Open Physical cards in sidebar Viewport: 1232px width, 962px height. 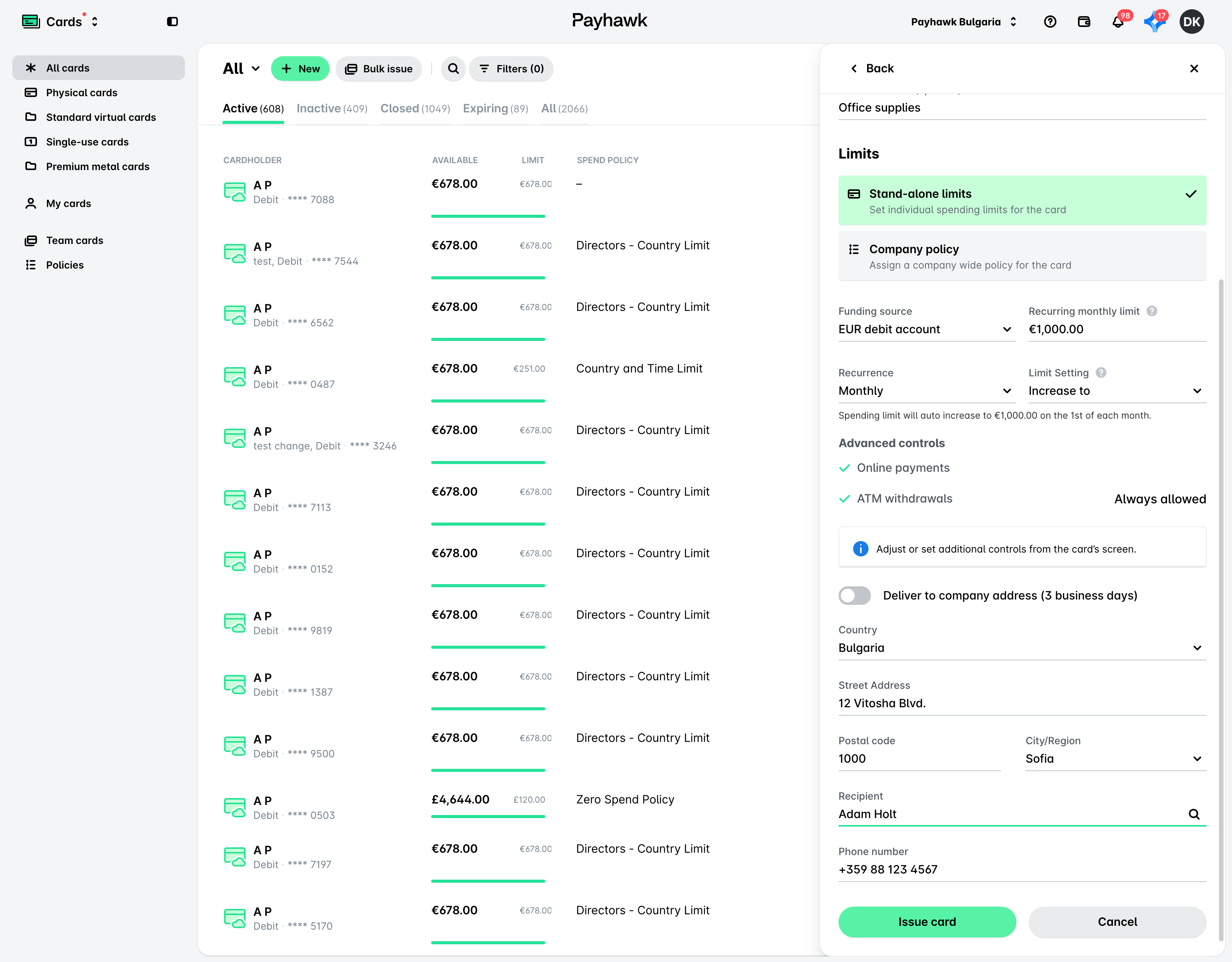[x=99, y=92]
